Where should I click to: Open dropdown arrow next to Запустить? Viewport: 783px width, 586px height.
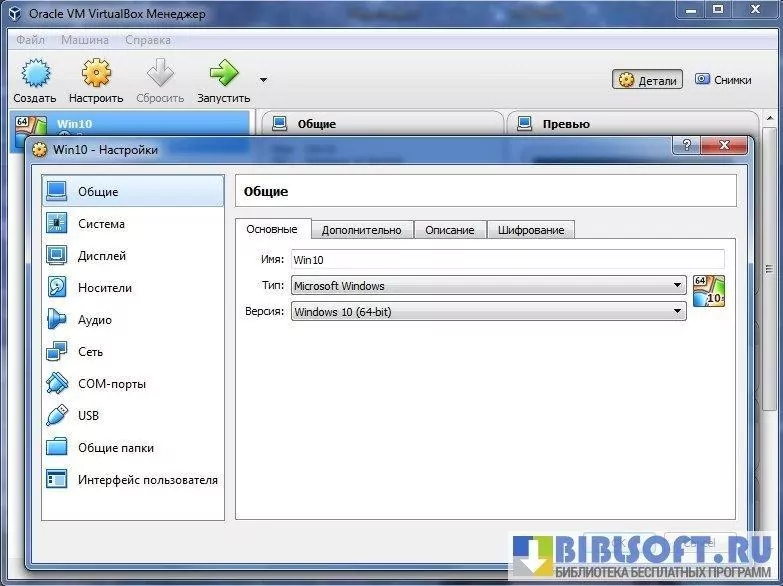coord(263,79)
